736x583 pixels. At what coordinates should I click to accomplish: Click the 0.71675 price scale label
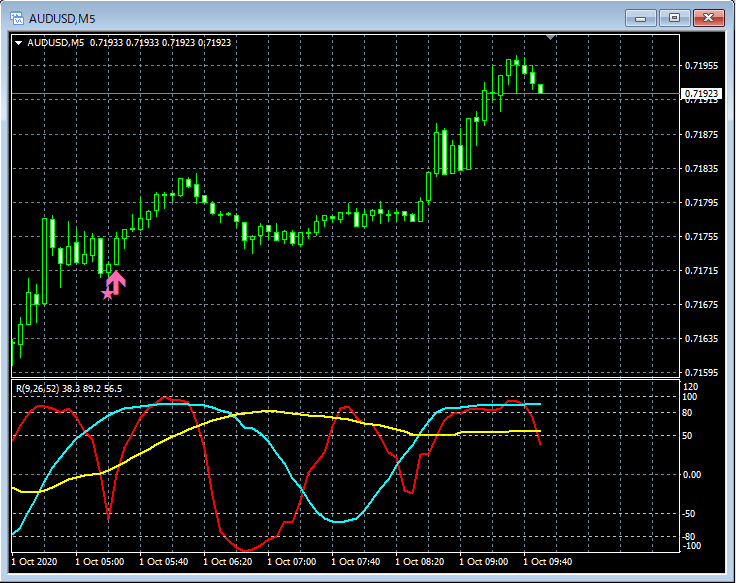click(701, 305)
